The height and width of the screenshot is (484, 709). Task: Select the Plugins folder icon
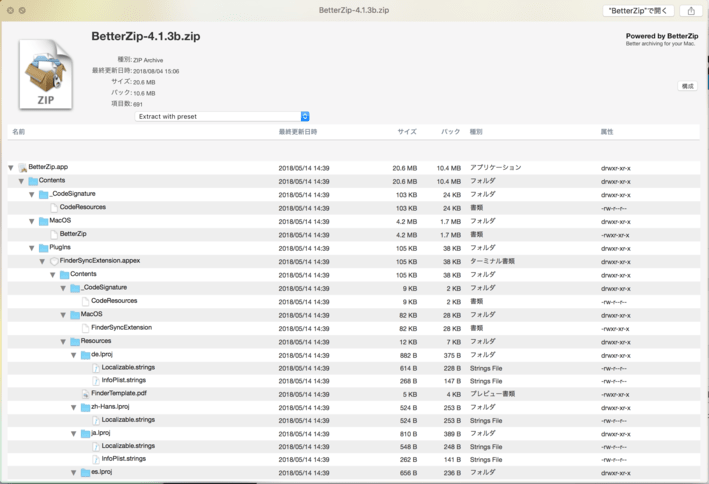coord(44,248)
